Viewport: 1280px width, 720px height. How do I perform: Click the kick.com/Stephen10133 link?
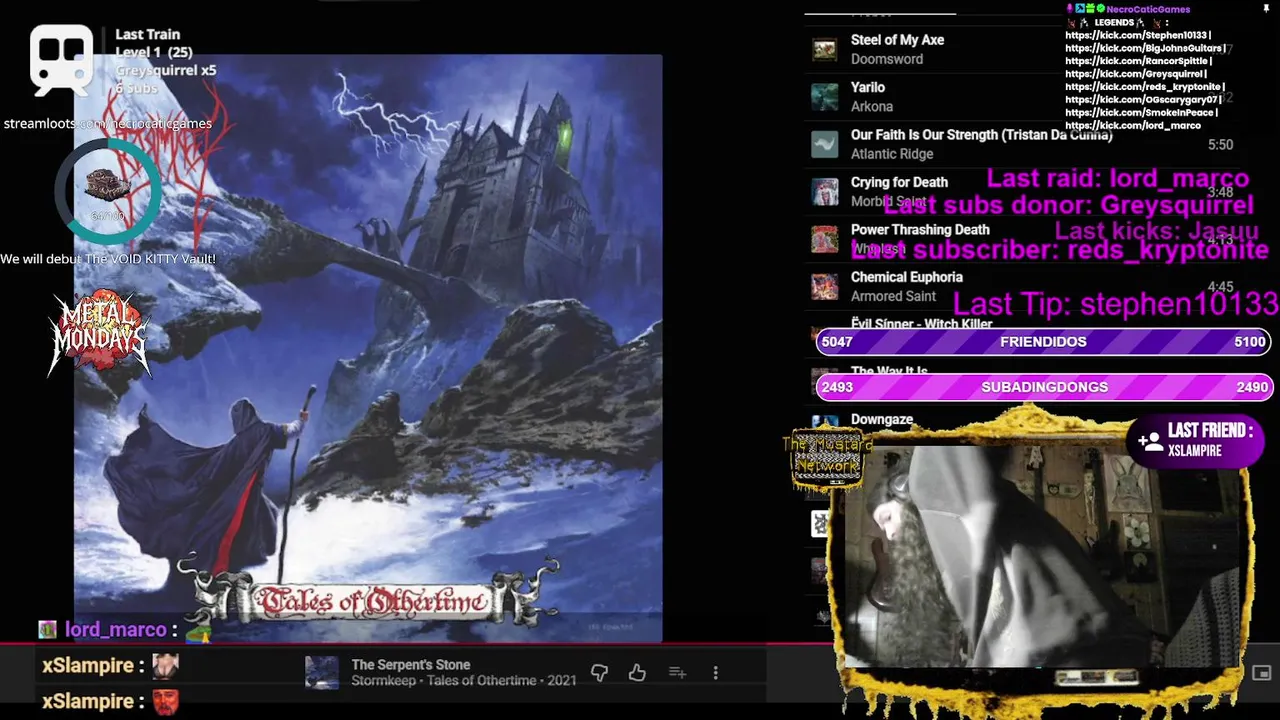(x=1137, y=35)
